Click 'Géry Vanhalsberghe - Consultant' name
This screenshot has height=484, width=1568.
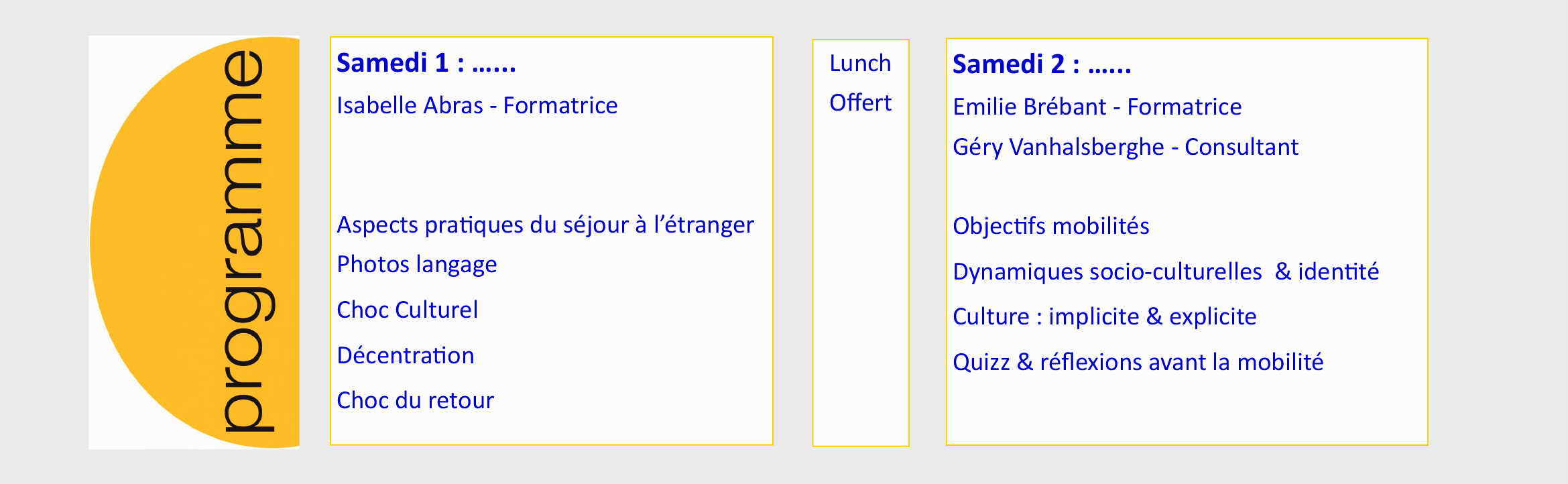coord(1126,147)
